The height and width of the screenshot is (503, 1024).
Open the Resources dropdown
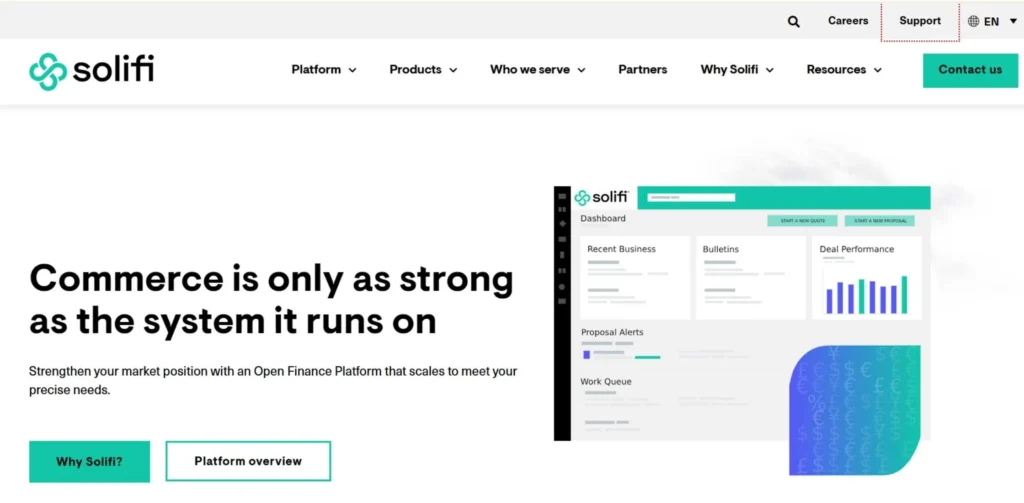844,70
